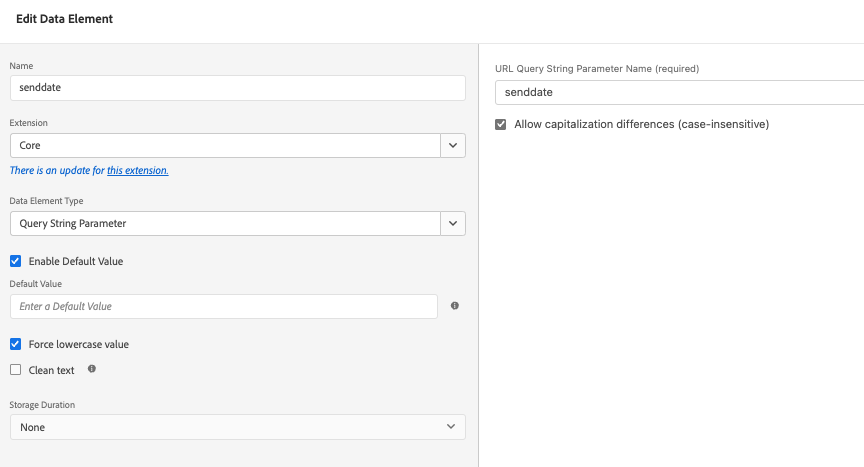Click the Edit Data Element heading

point(64,20)
